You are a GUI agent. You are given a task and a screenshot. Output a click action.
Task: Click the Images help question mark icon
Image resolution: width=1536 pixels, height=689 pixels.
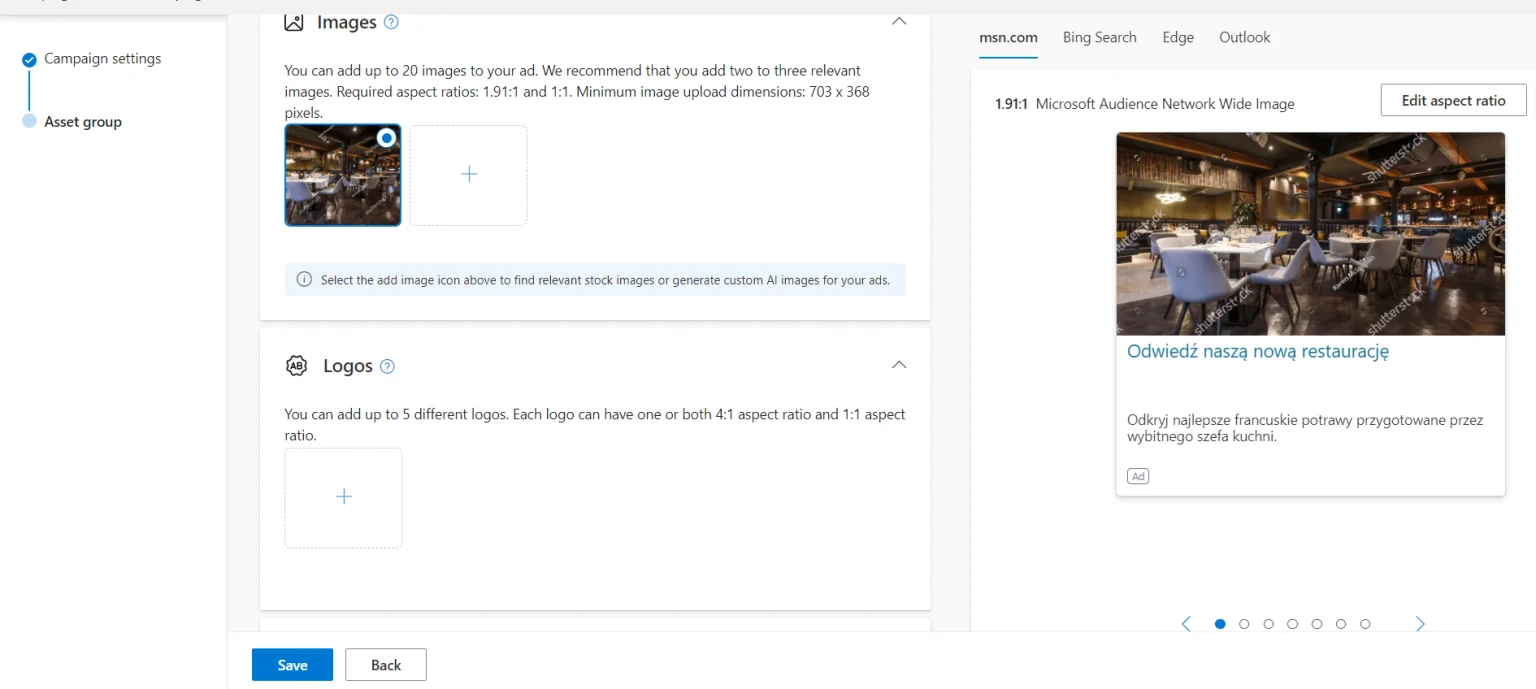tap(391, 22)
